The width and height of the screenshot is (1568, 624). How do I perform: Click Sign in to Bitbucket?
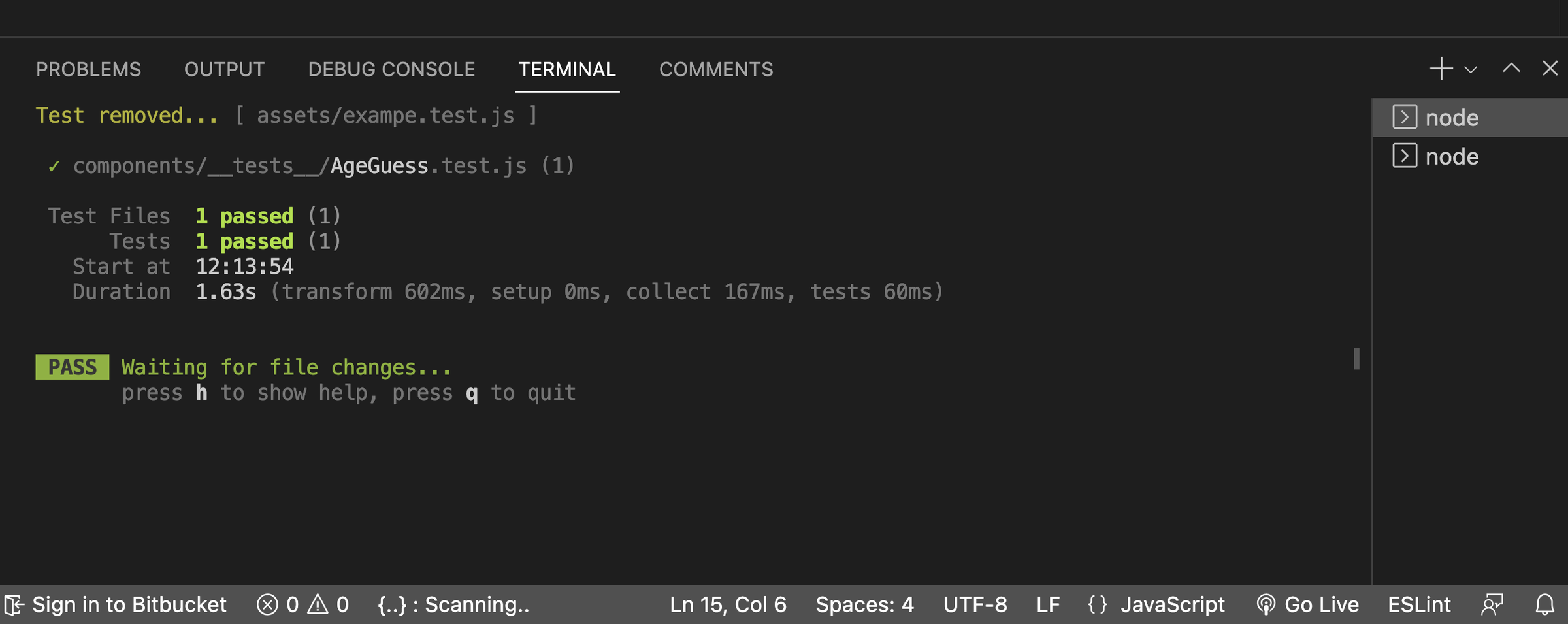click(116, 604)
